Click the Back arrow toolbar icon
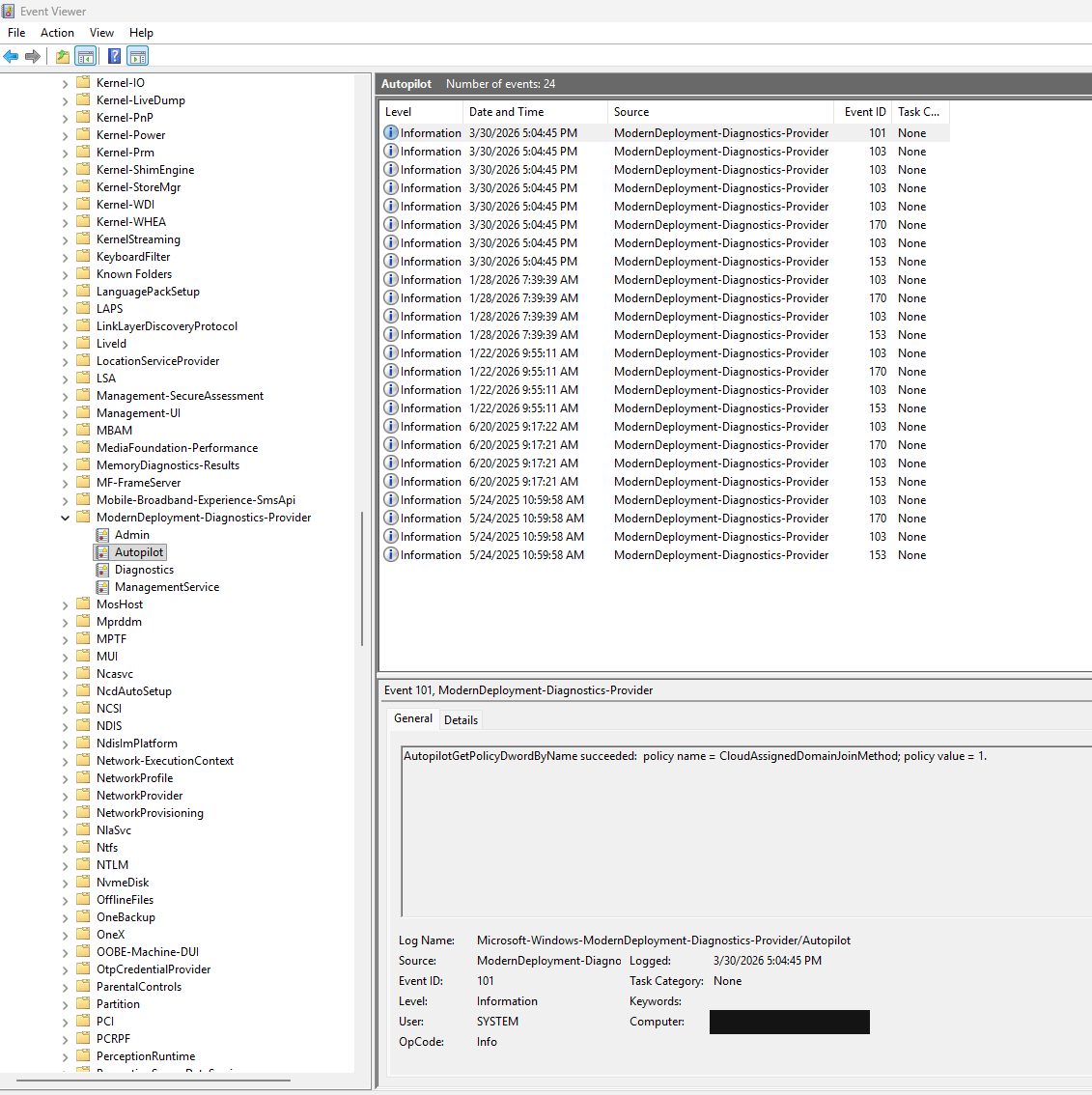The image size is (1092, 1095). coord(12,57)
